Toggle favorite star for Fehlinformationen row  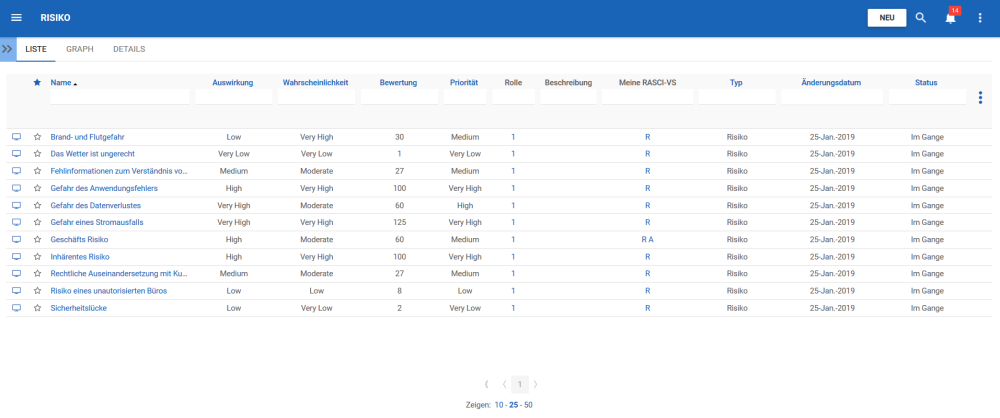pos(37,171)
